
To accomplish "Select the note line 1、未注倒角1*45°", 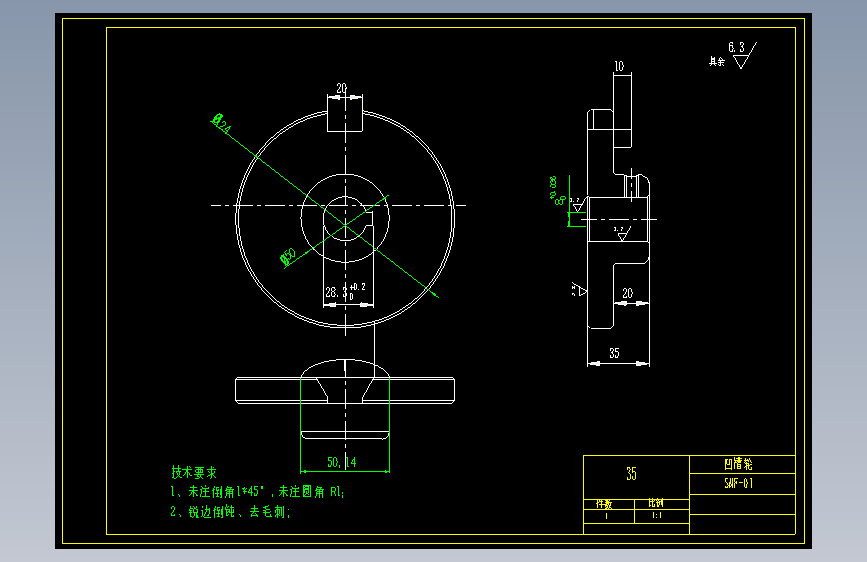I will pos(258,492).
